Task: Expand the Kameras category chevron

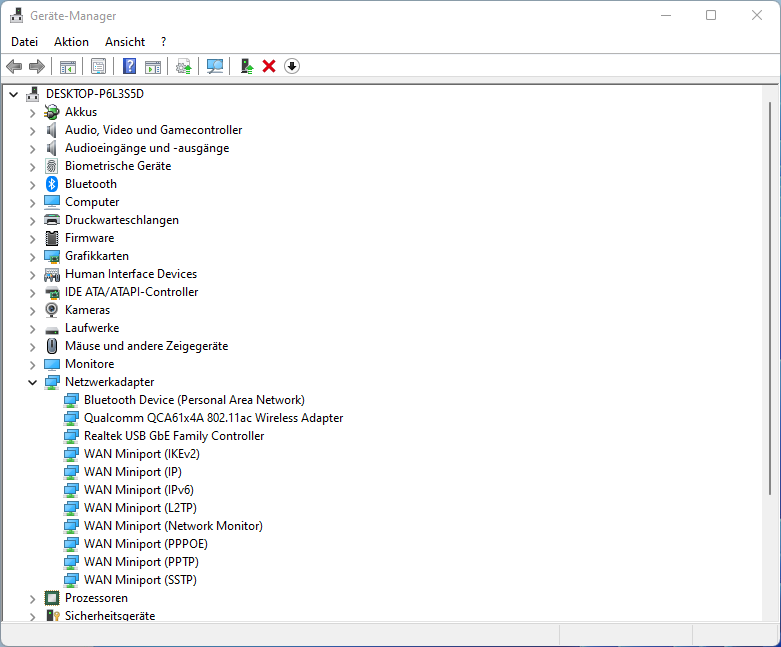Action: pyautogui.click(x=32, y=311)
